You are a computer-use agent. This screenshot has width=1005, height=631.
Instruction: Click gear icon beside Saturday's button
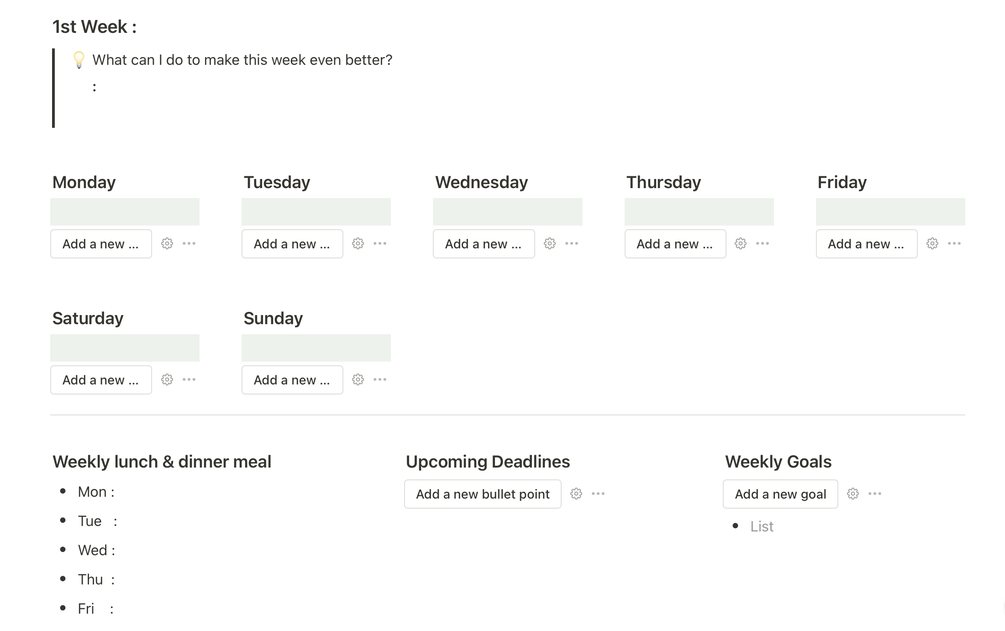[167, 380]
